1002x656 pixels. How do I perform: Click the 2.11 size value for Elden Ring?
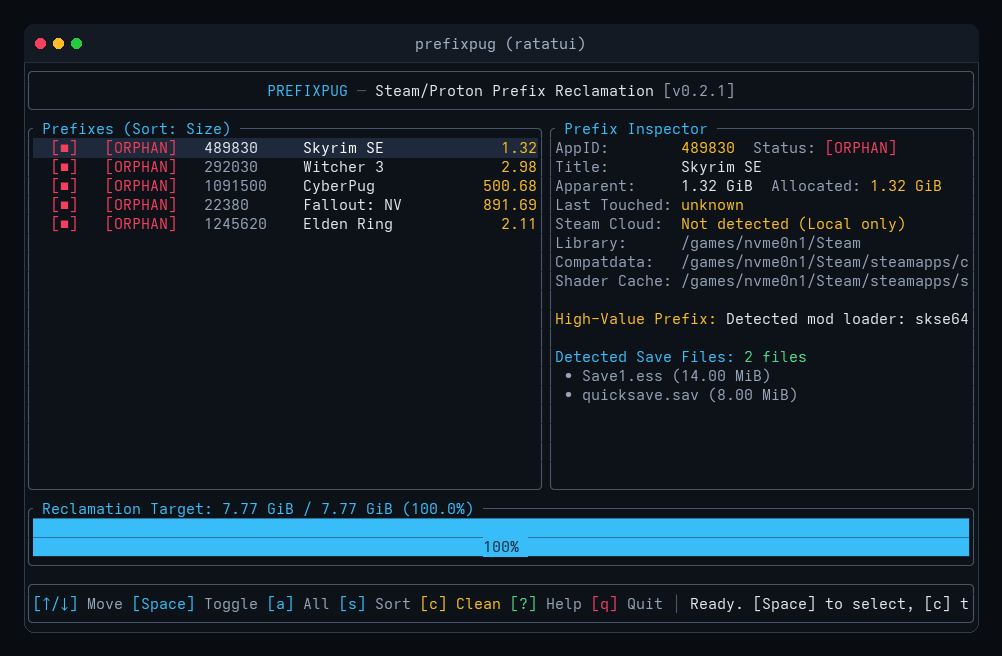tap(519, 224)
